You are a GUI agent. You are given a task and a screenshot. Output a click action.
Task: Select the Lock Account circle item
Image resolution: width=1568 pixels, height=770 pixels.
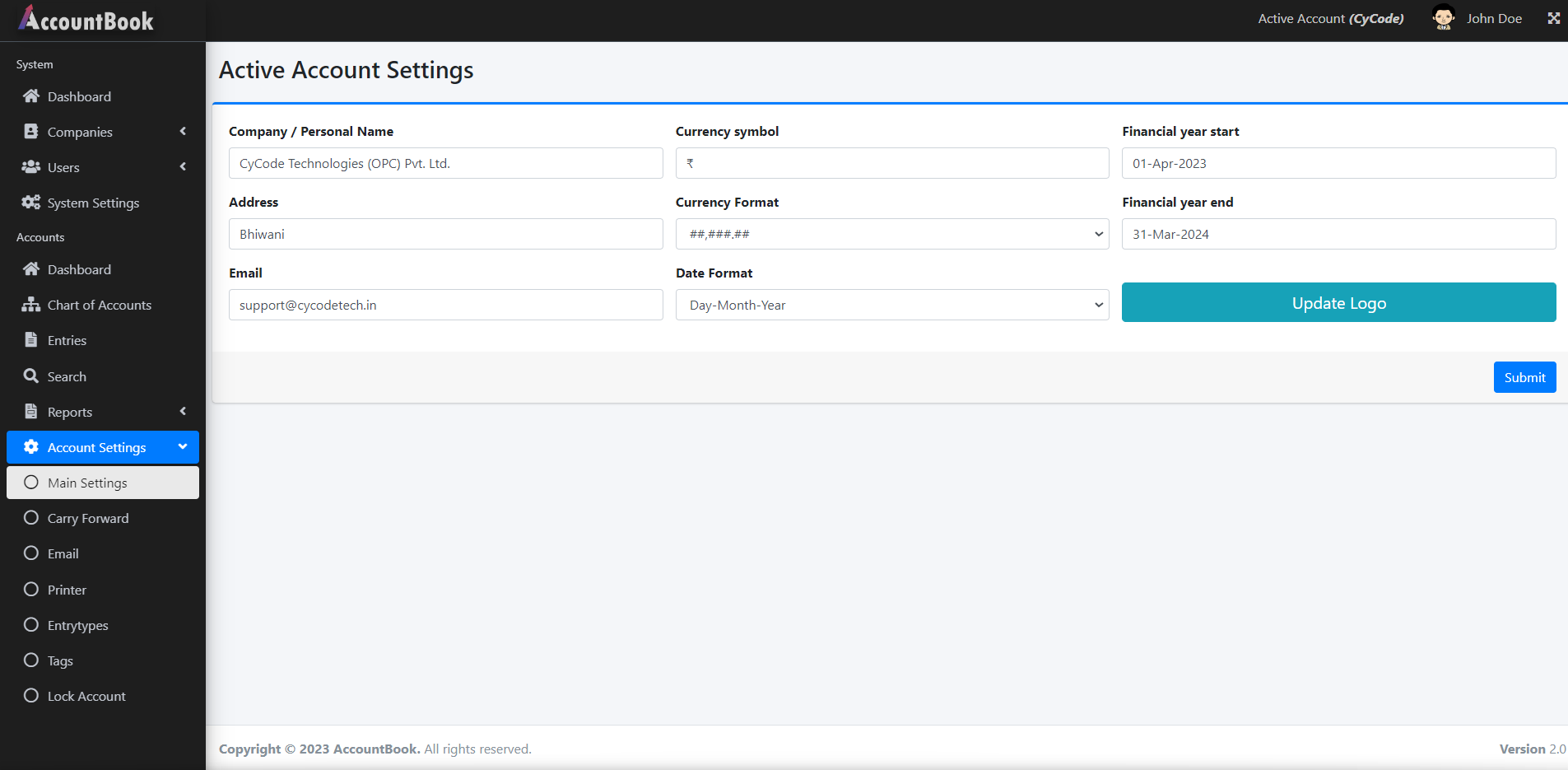(x=31, y=696)
